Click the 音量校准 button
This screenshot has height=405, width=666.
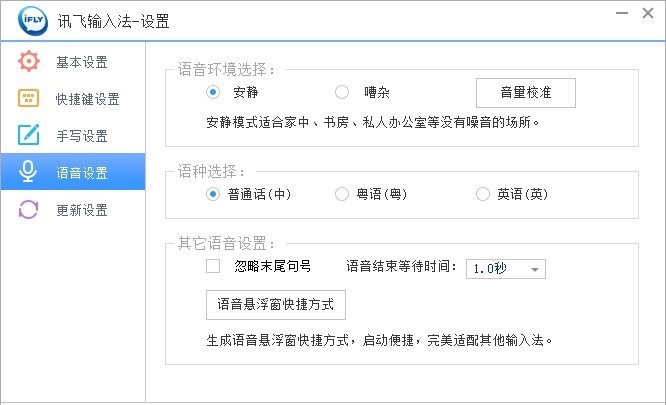coord(525,93)
